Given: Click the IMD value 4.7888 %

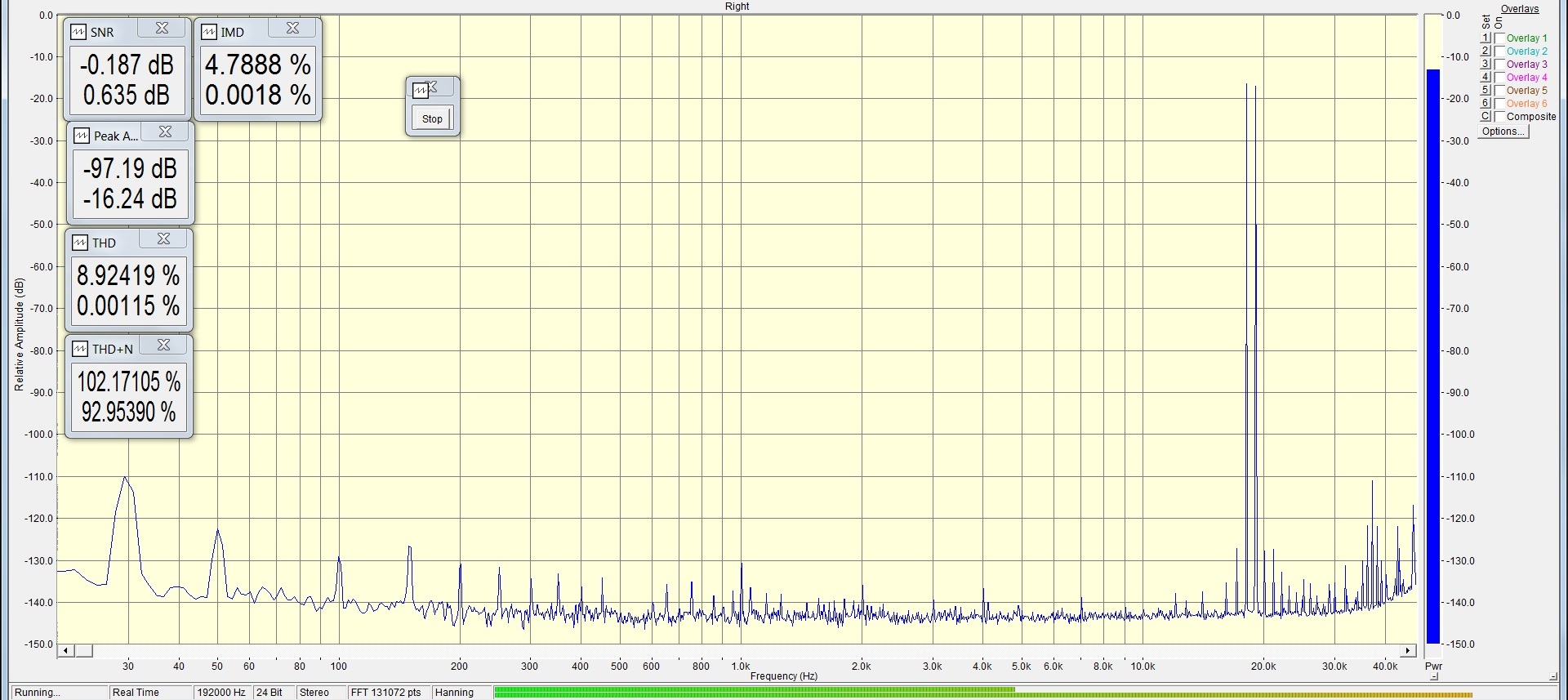Looking at the screenshot, I should pyautogui.click(x=257, y=65).
